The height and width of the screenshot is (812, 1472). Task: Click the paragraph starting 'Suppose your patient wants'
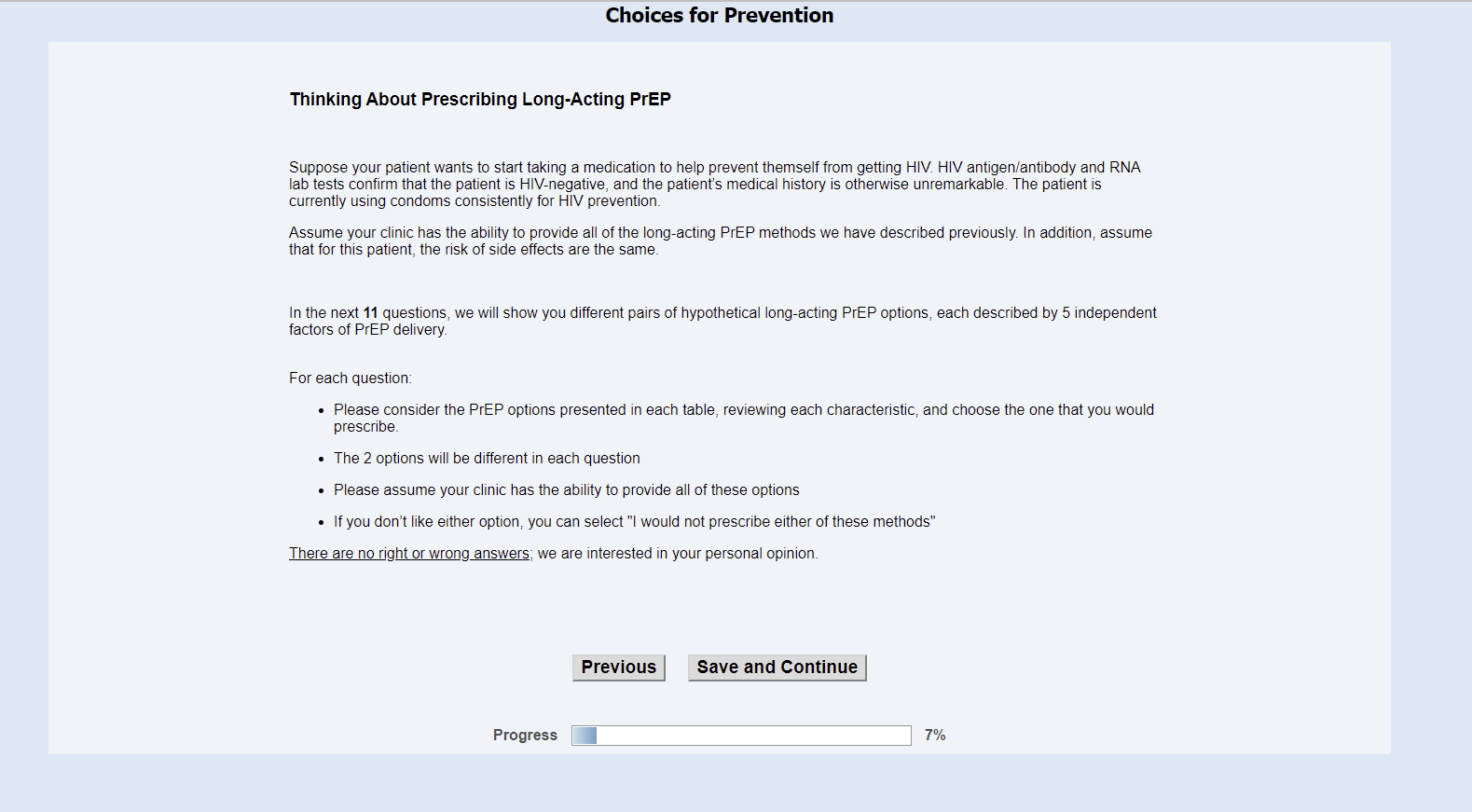pos(714,185)
